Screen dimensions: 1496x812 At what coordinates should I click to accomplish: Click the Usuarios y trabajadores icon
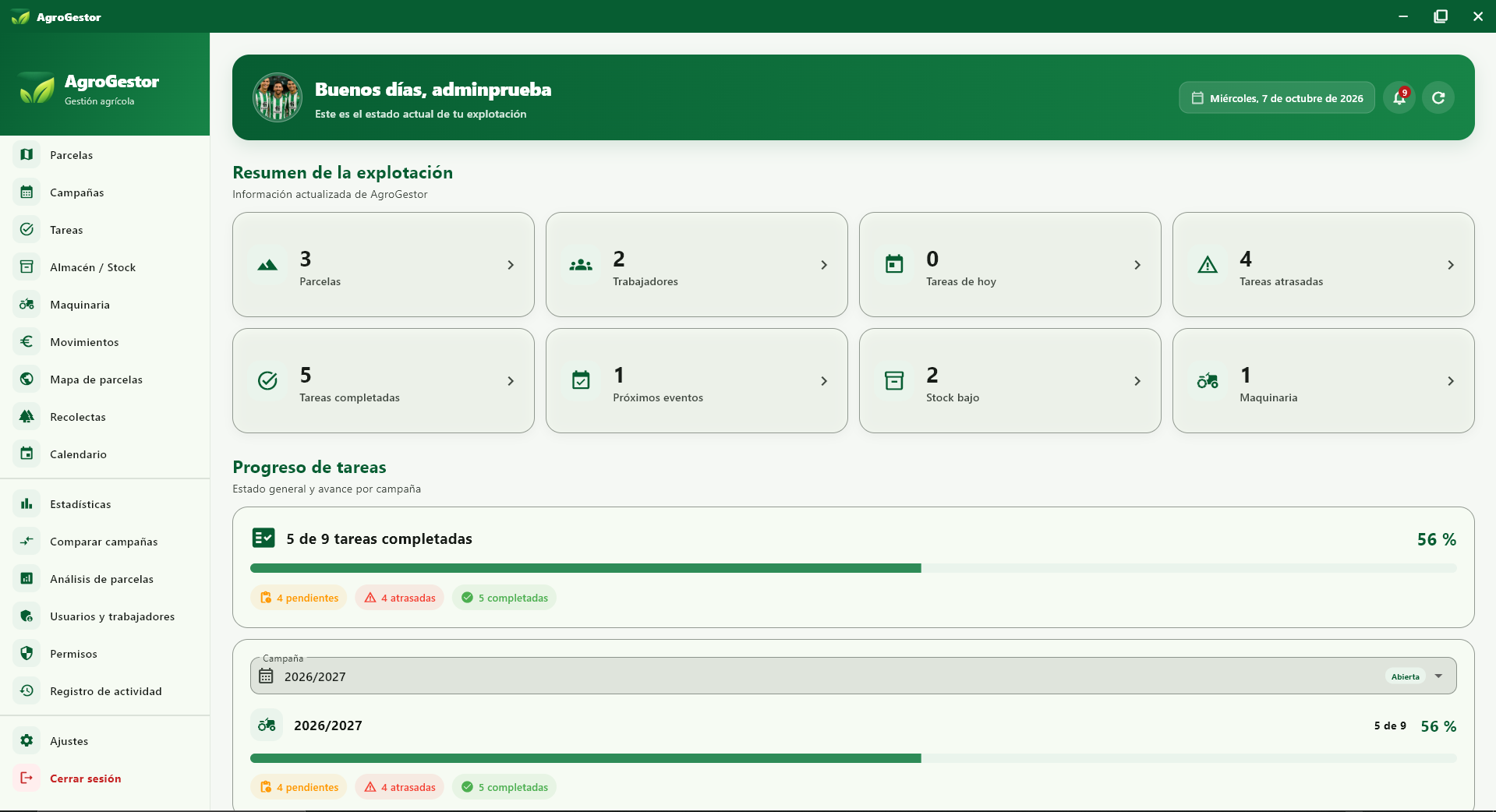(27, 616)
